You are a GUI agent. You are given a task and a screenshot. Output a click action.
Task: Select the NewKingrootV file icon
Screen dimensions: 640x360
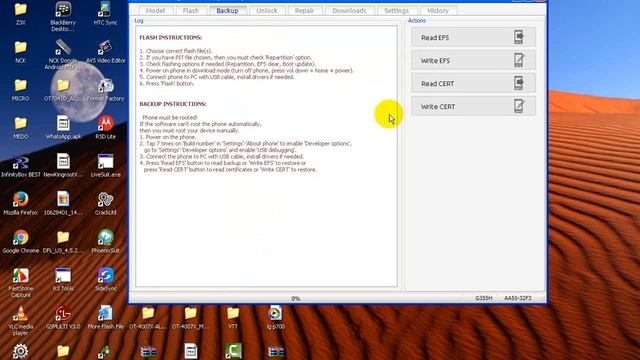(x=63, y=166)
